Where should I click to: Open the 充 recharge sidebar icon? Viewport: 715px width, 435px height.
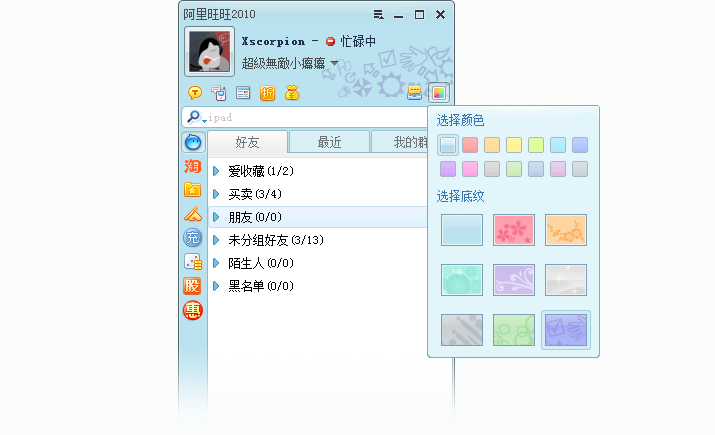pos(193,238)
